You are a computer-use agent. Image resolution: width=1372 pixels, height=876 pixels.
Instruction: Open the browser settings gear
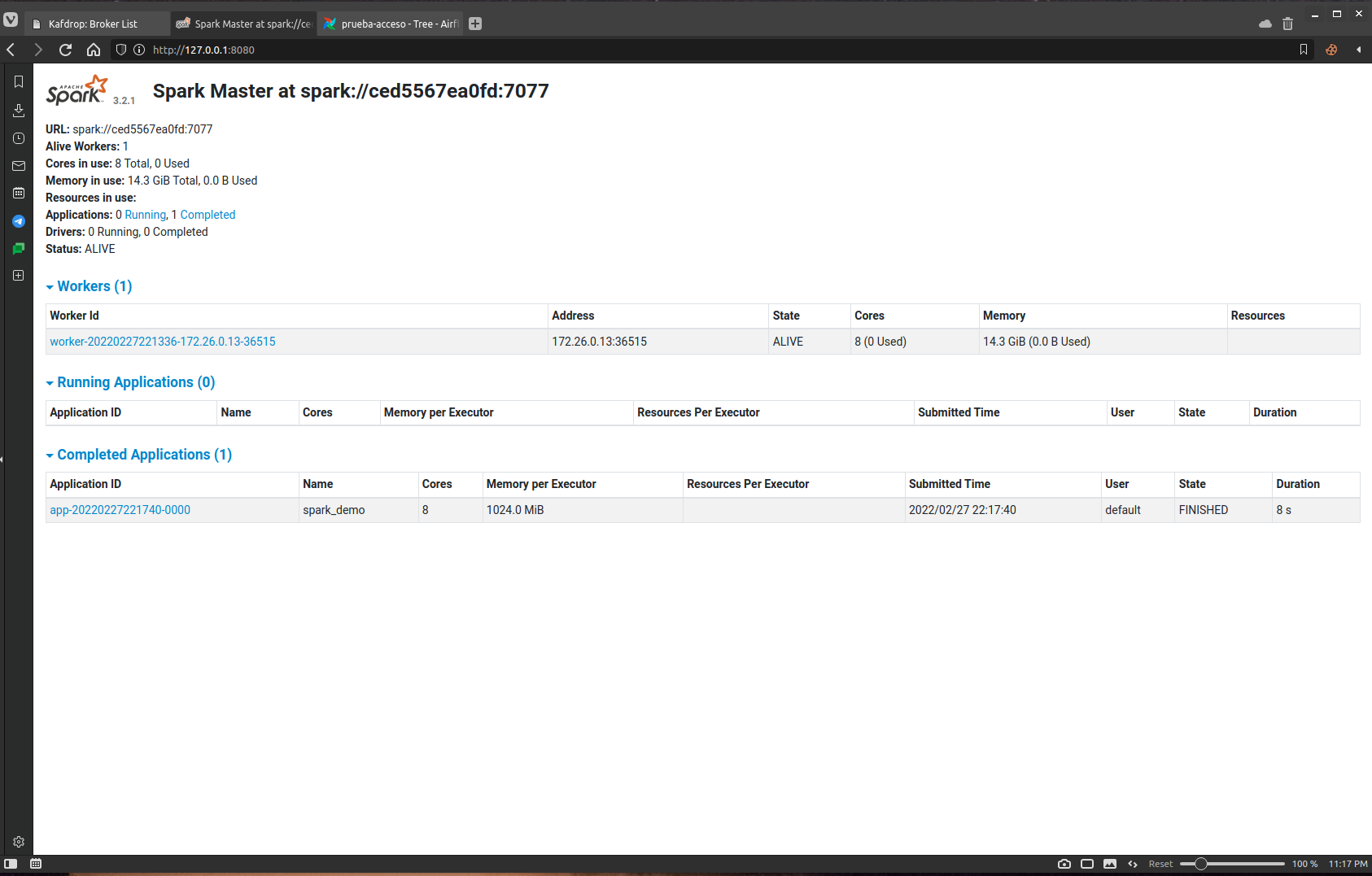(19, 842)
